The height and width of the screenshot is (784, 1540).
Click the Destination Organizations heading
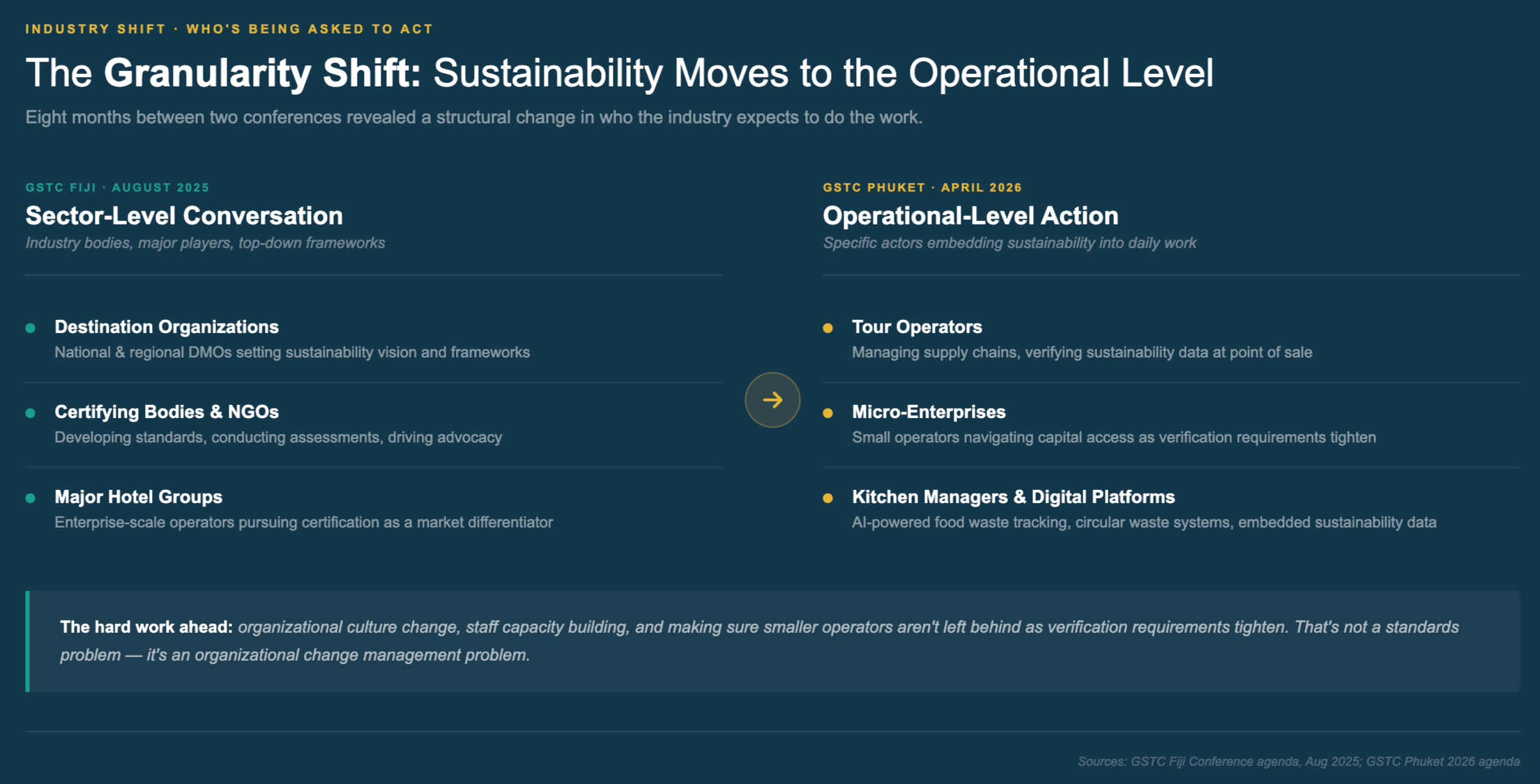167,327
